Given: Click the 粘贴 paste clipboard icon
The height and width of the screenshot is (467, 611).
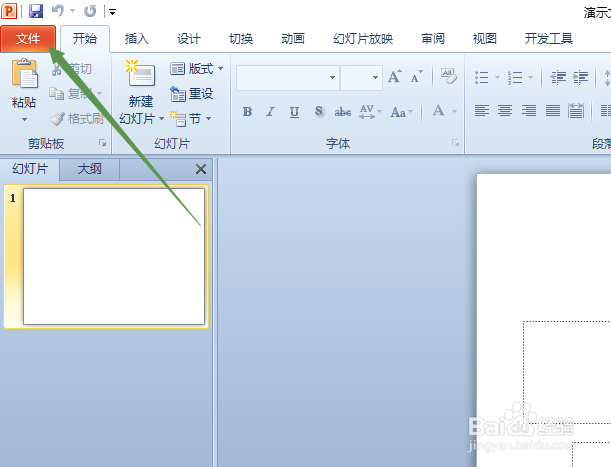Looking at the screenshot, I should click(x=25, y=73).
